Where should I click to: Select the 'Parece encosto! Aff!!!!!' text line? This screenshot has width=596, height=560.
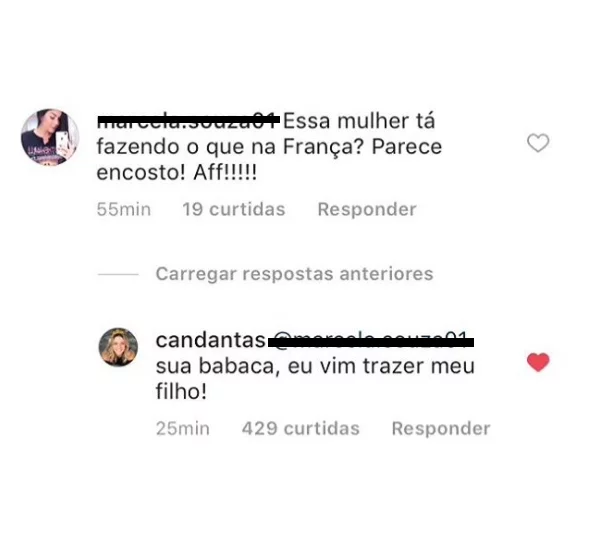(x=177, y=173)
